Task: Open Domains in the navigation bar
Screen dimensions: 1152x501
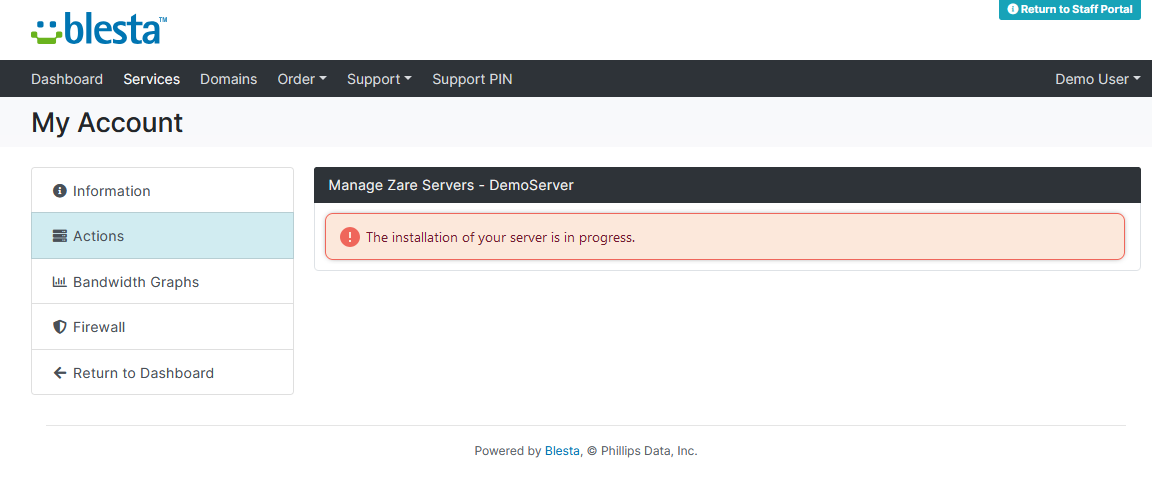Action: pyautogui.click(x=228, y=79)
